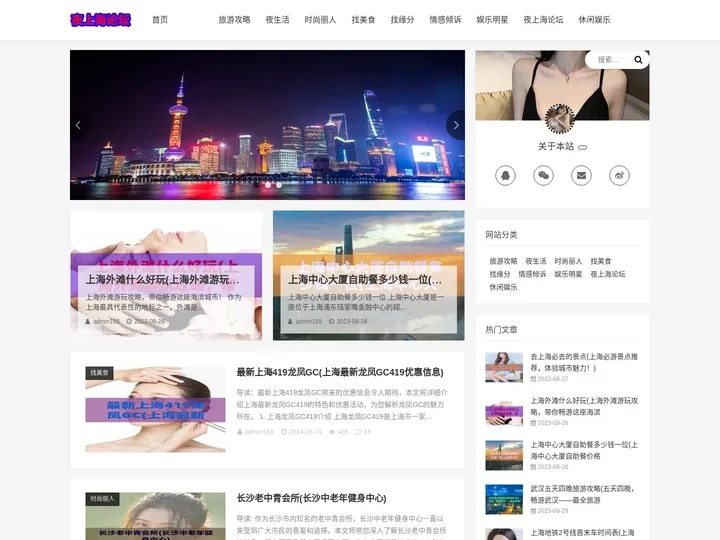Click 旅游攻略 under 网站分类
Viewport: 720px width, 540px height.
(503, 261)
